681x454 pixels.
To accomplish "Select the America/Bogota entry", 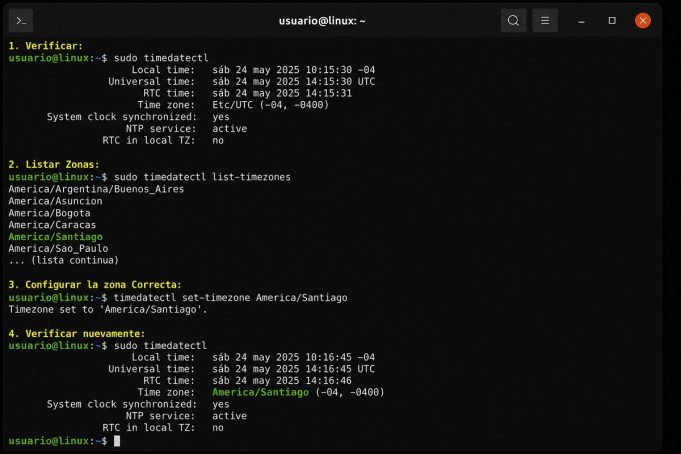I will (50, 213).
